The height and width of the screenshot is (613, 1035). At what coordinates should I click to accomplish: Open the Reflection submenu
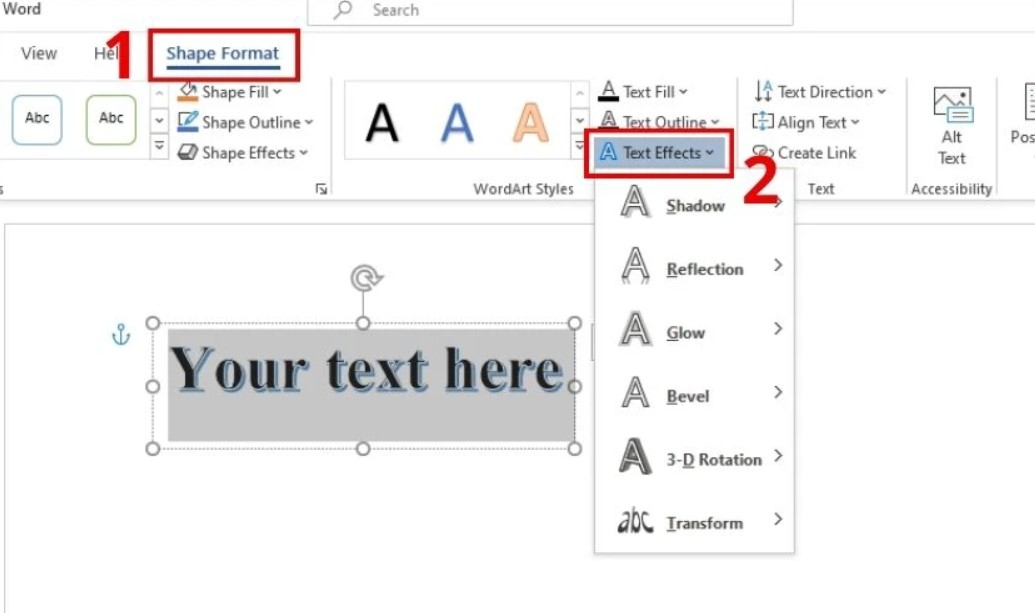694,269
